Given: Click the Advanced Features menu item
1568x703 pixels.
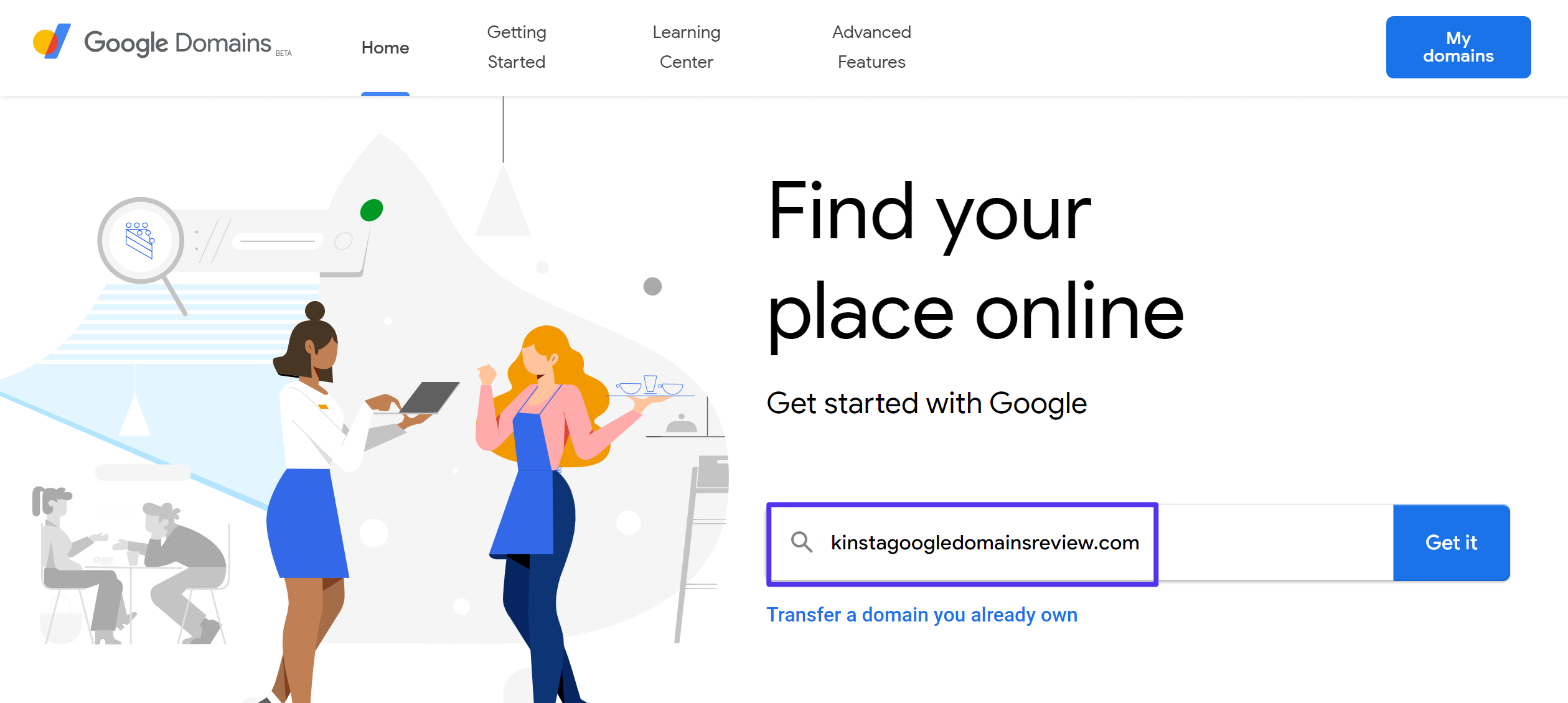Looking at the screenshot, I should [870, 46].
